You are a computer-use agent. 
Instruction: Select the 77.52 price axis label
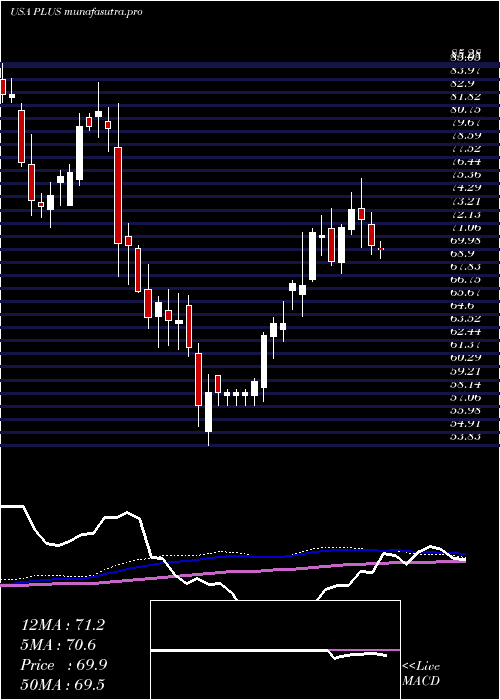point(466,149)
